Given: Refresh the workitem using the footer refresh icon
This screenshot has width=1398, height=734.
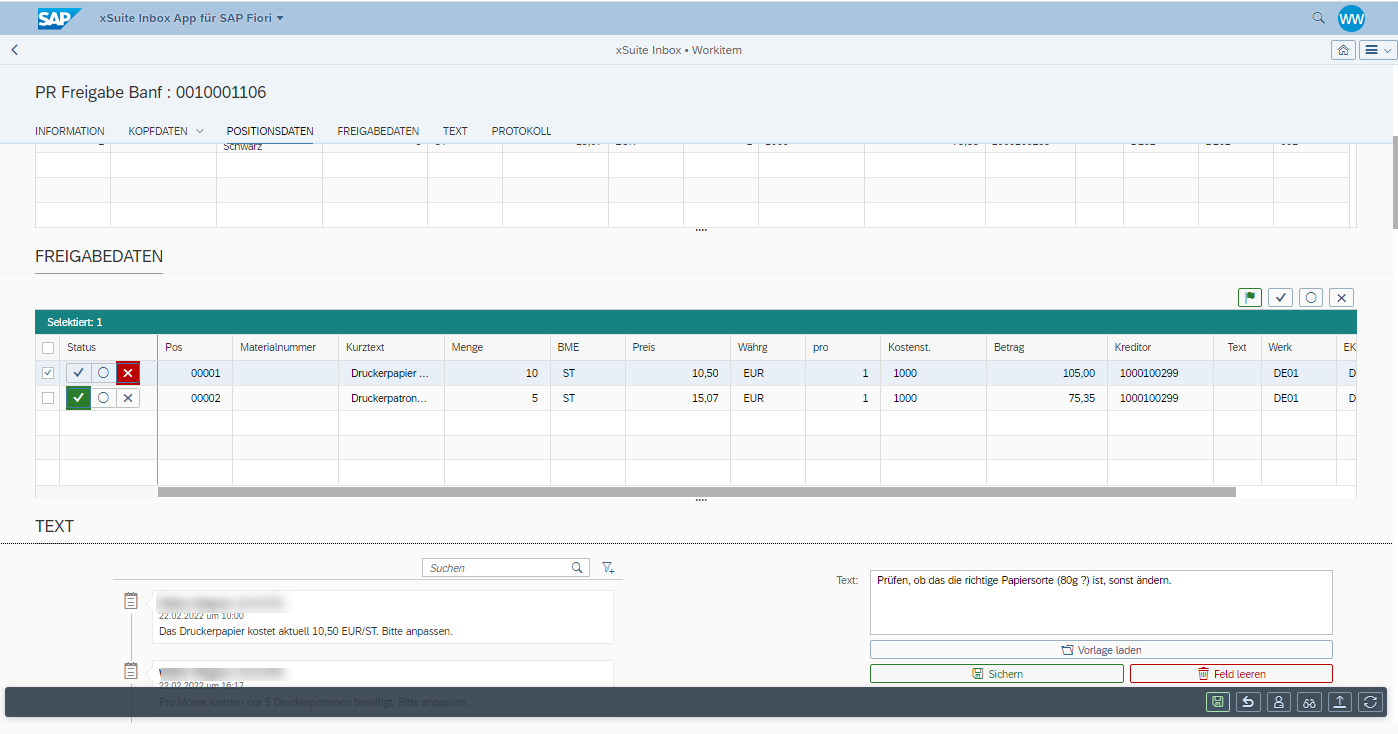Looking at the screenshot, I should coord(1370,702).
